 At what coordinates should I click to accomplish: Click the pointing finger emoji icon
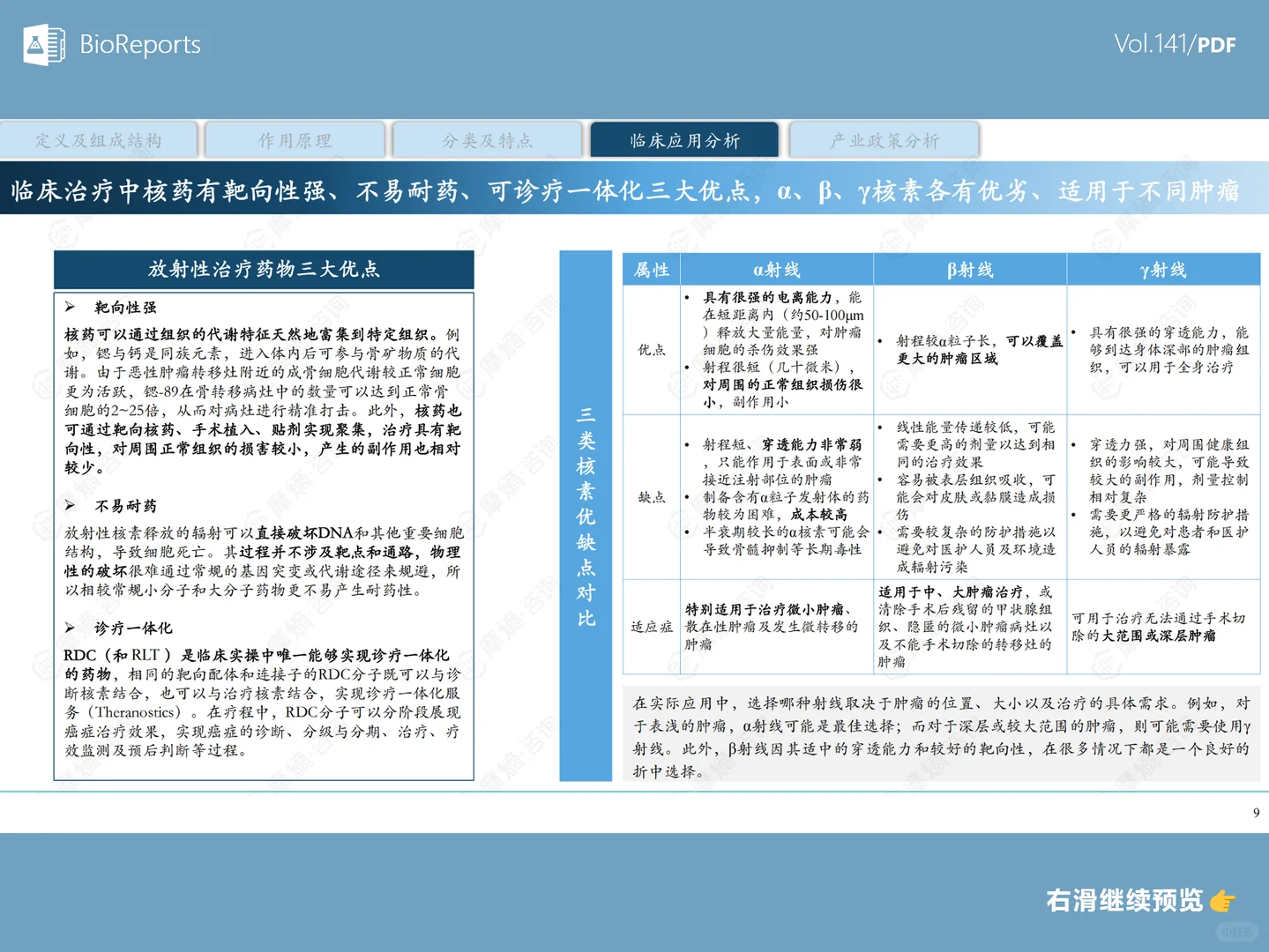click(x=1223, y=900)
